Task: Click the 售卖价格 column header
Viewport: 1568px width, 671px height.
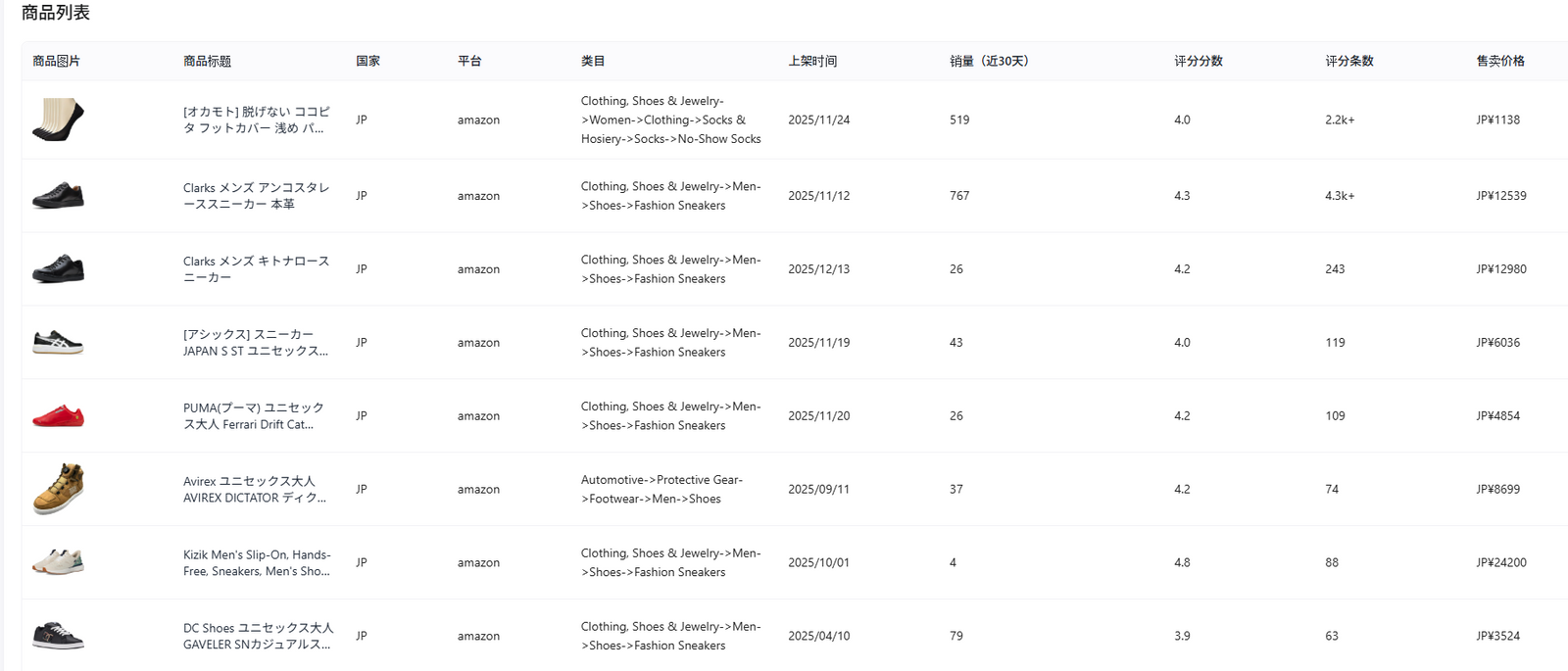Action: tap(1499, 61)
